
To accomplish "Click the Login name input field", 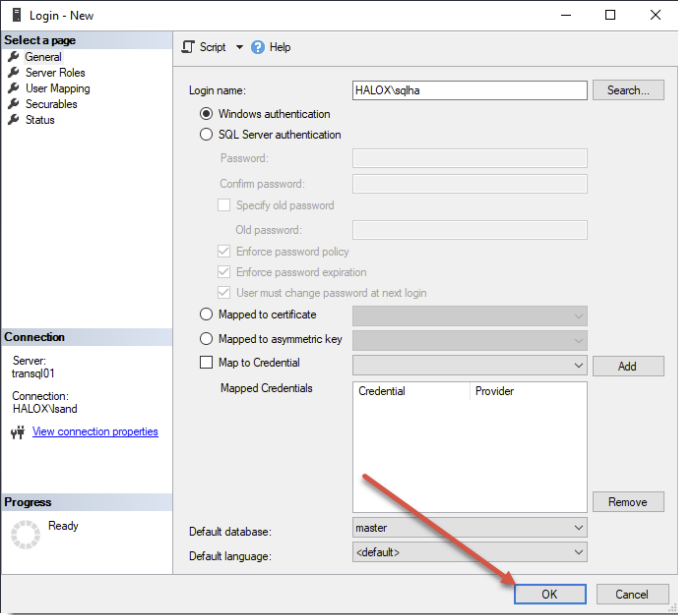I will click(470, 90).
